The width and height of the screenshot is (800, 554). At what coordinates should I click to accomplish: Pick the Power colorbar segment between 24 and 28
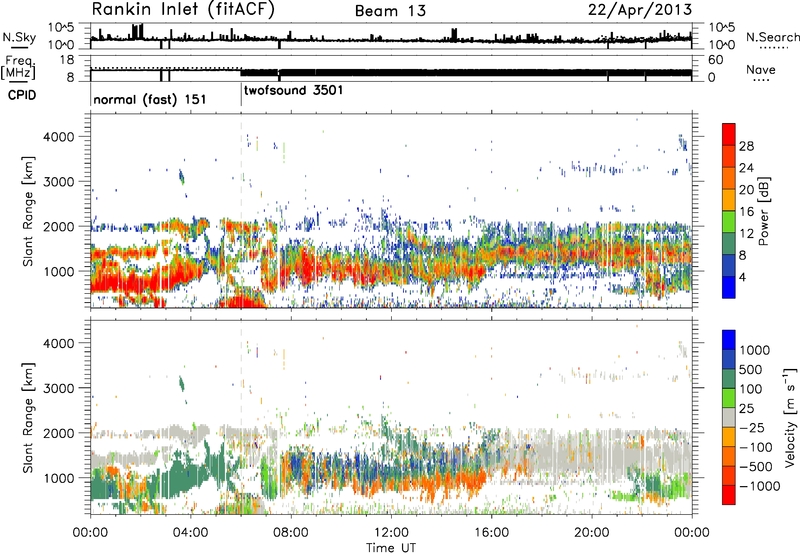[729, 156]
